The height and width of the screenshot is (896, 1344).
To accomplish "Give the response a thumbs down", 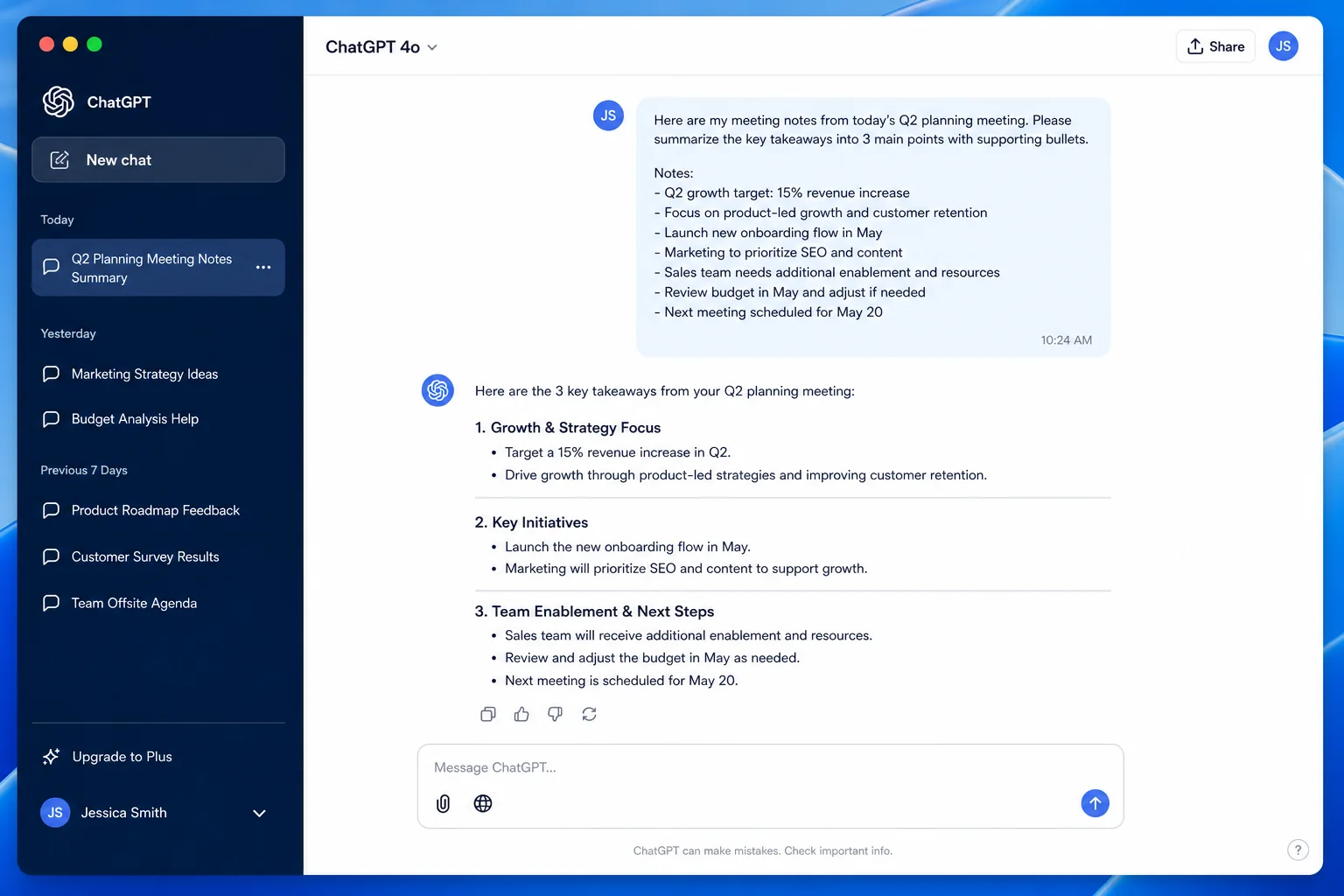I will point(555,714).
